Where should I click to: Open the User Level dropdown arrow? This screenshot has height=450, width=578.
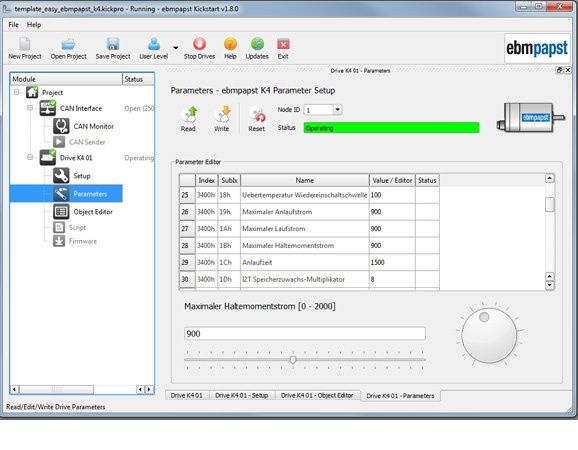pos(175,48)
